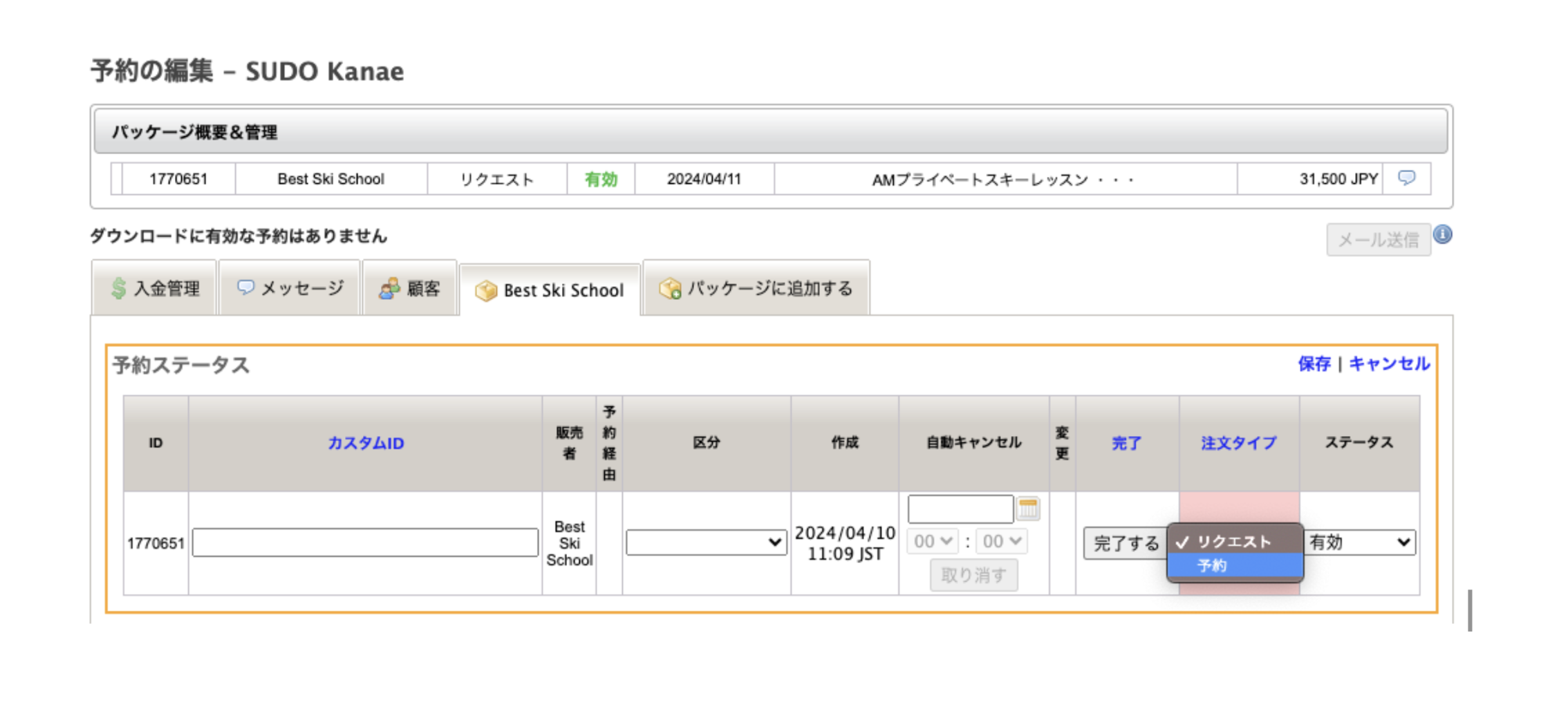Open the hour dropdown under 自動キャンセル
1568x720 pixels.
(x=932, y=542)
